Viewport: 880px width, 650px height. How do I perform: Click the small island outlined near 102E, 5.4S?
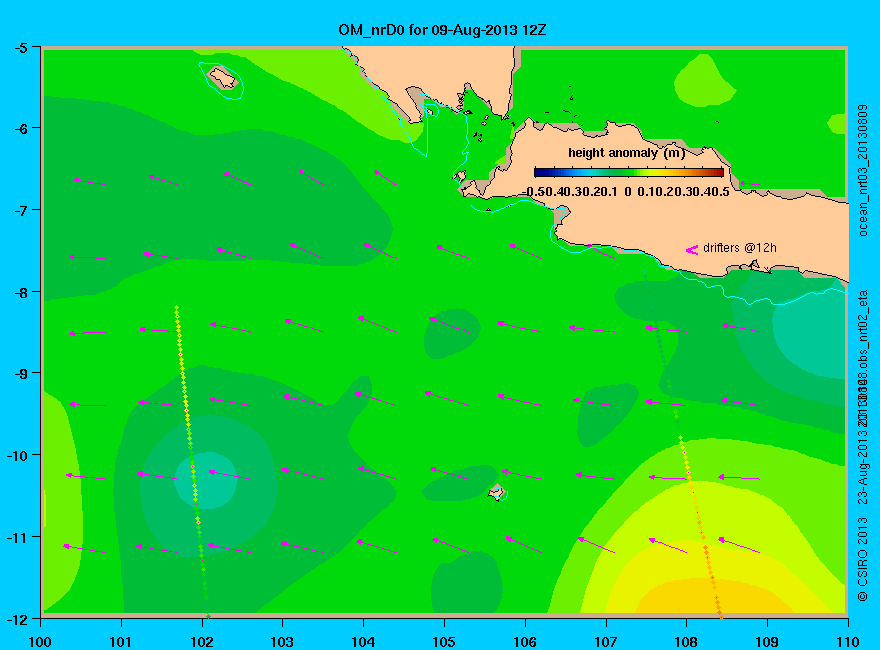[223, 78]
